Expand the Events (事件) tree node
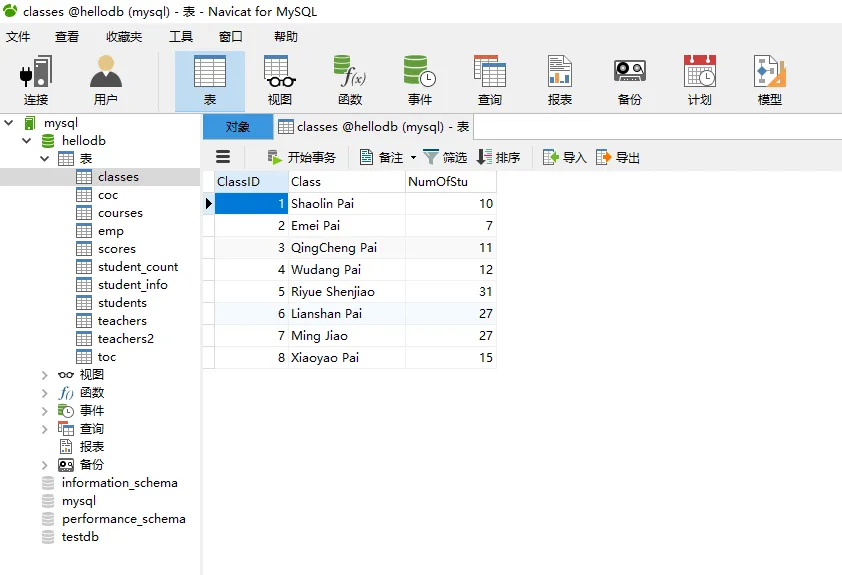This screenshot has height=575, width=842. 45,411
